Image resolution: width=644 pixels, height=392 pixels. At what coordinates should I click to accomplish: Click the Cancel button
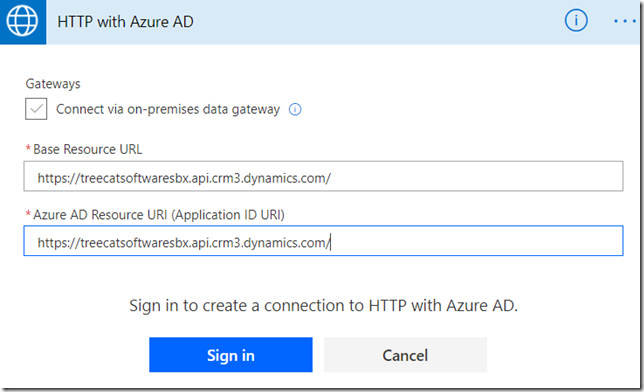405,355
